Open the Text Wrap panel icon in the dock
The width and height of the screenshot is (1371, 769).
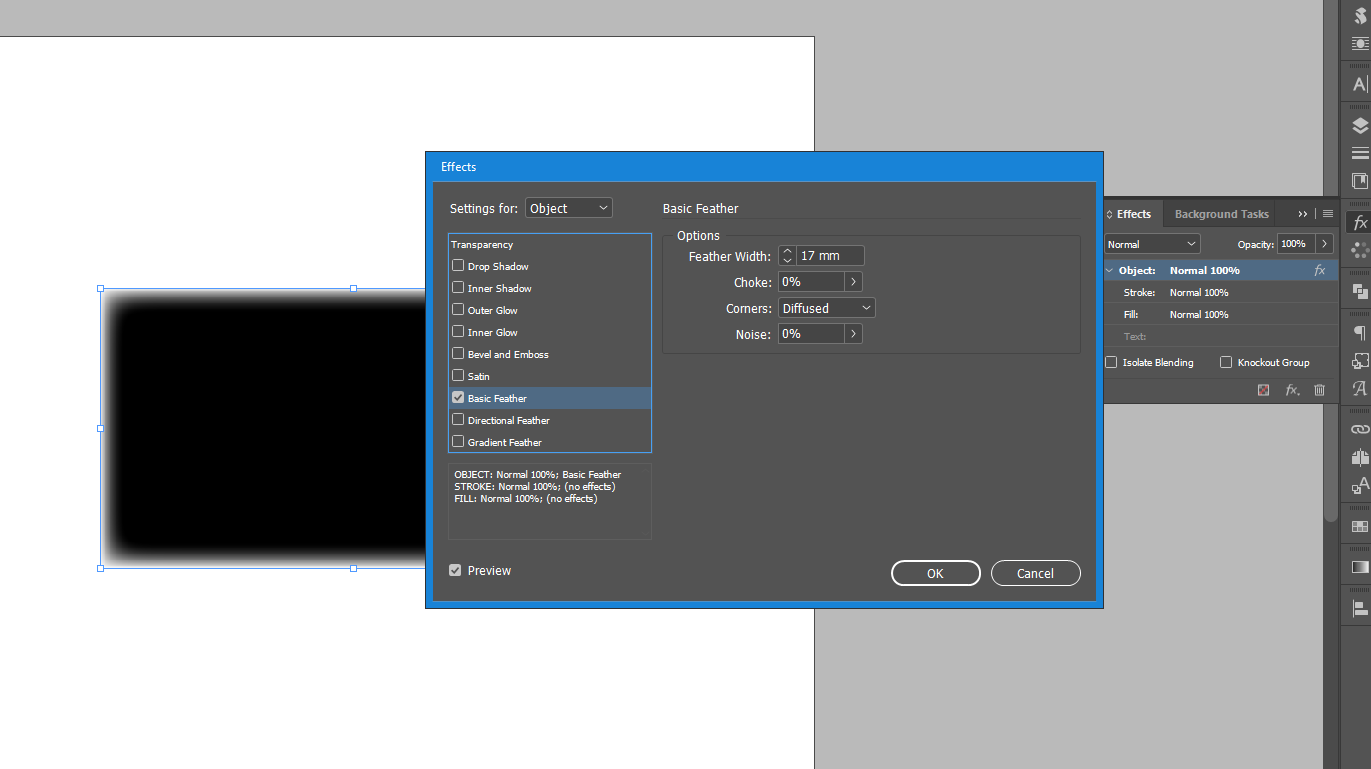[x=1360, y=43]
